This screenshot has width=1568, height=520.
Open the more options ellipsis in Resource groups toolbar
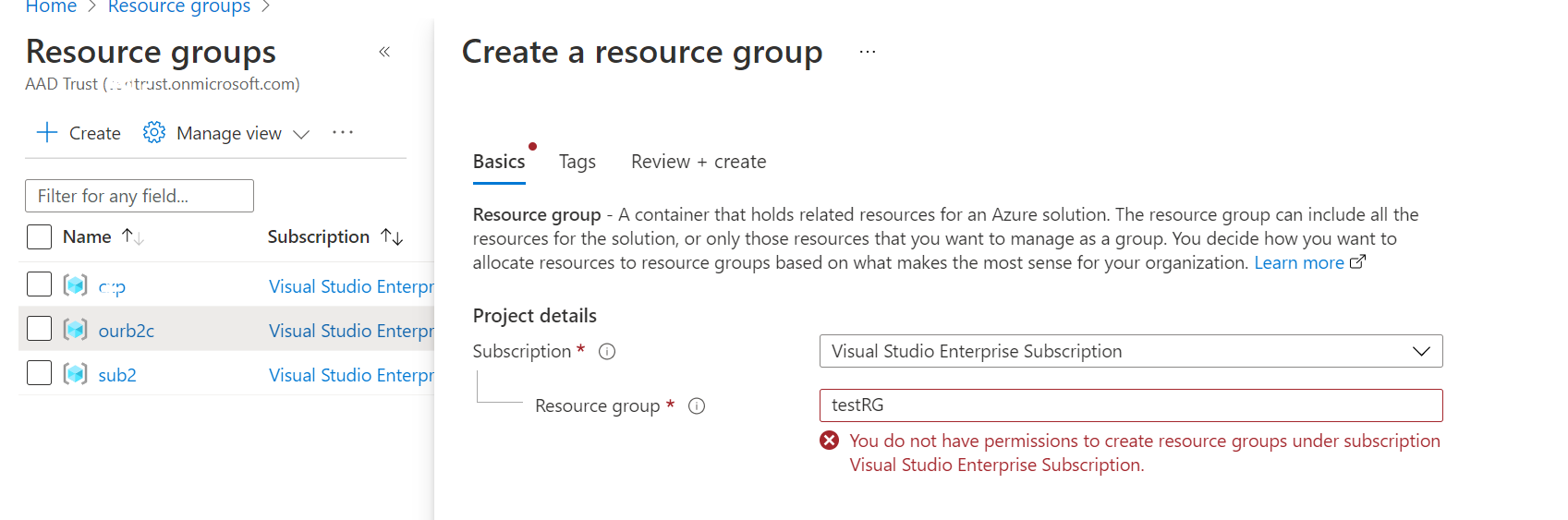click(x=343, y=132)
